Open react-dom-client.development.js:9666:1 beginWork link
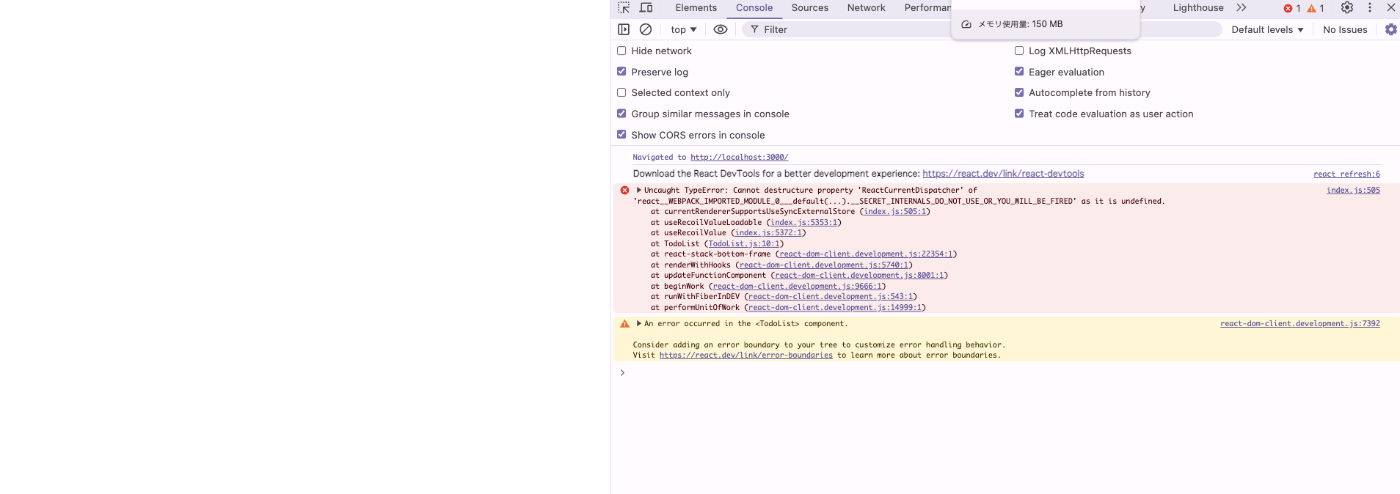 pyautogui.click(x=796, y=286)
